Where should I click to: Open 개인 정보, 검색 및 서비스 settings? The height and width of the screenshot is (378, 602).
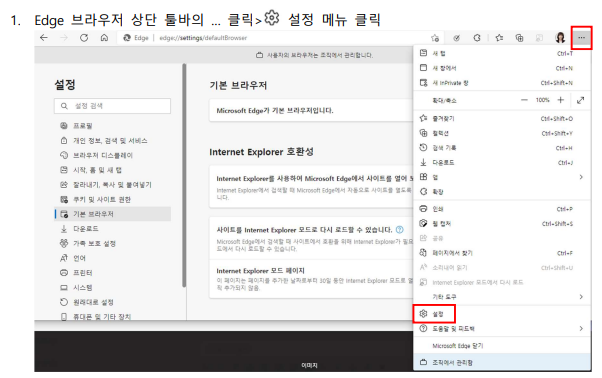[112, 140]
